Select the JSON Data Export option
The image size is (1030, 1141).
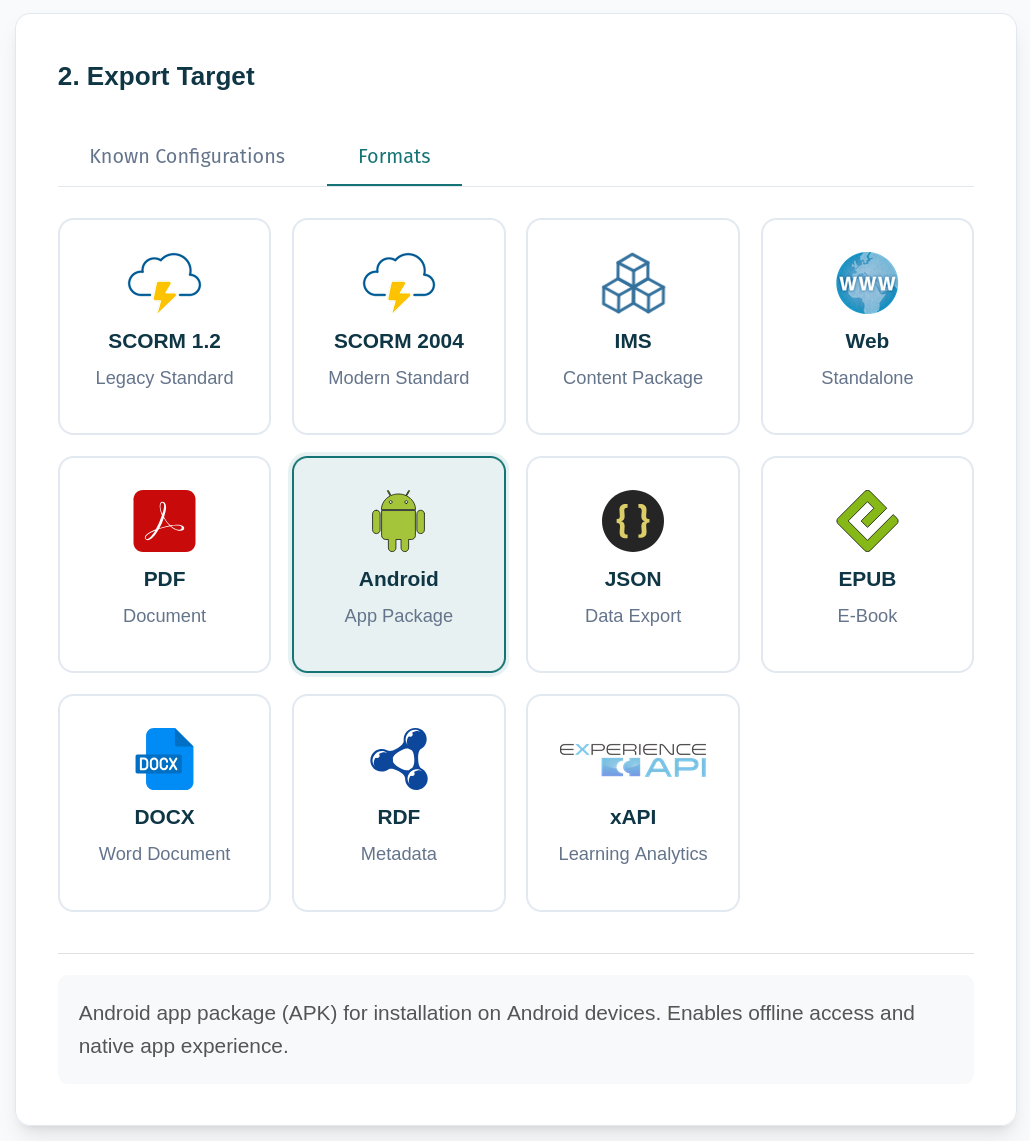point(632,563)
